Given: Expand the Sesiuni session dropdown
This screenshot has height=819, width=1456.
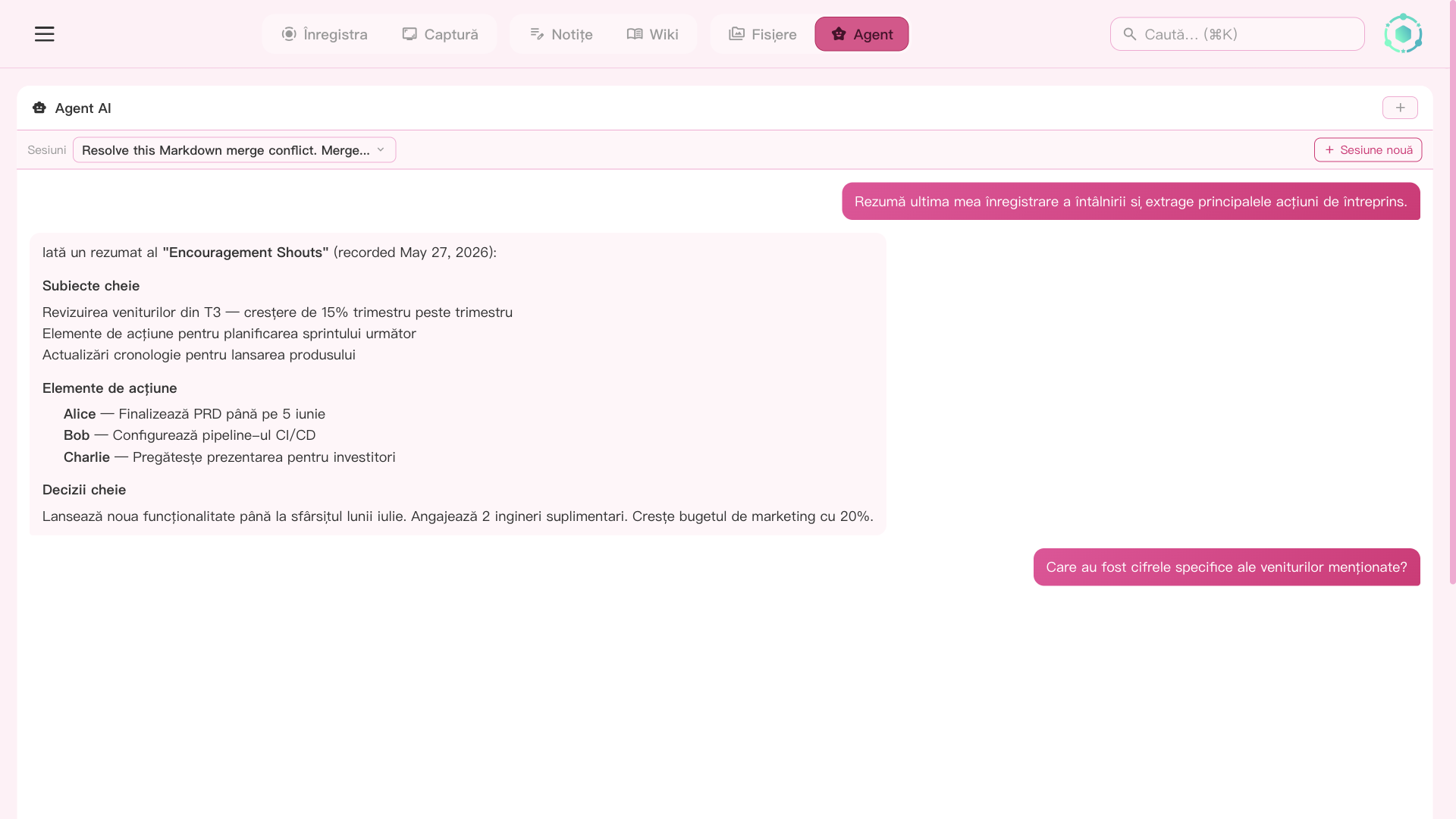Looking at the screenshot, I should pyautogui.click(x=234, y=150).
